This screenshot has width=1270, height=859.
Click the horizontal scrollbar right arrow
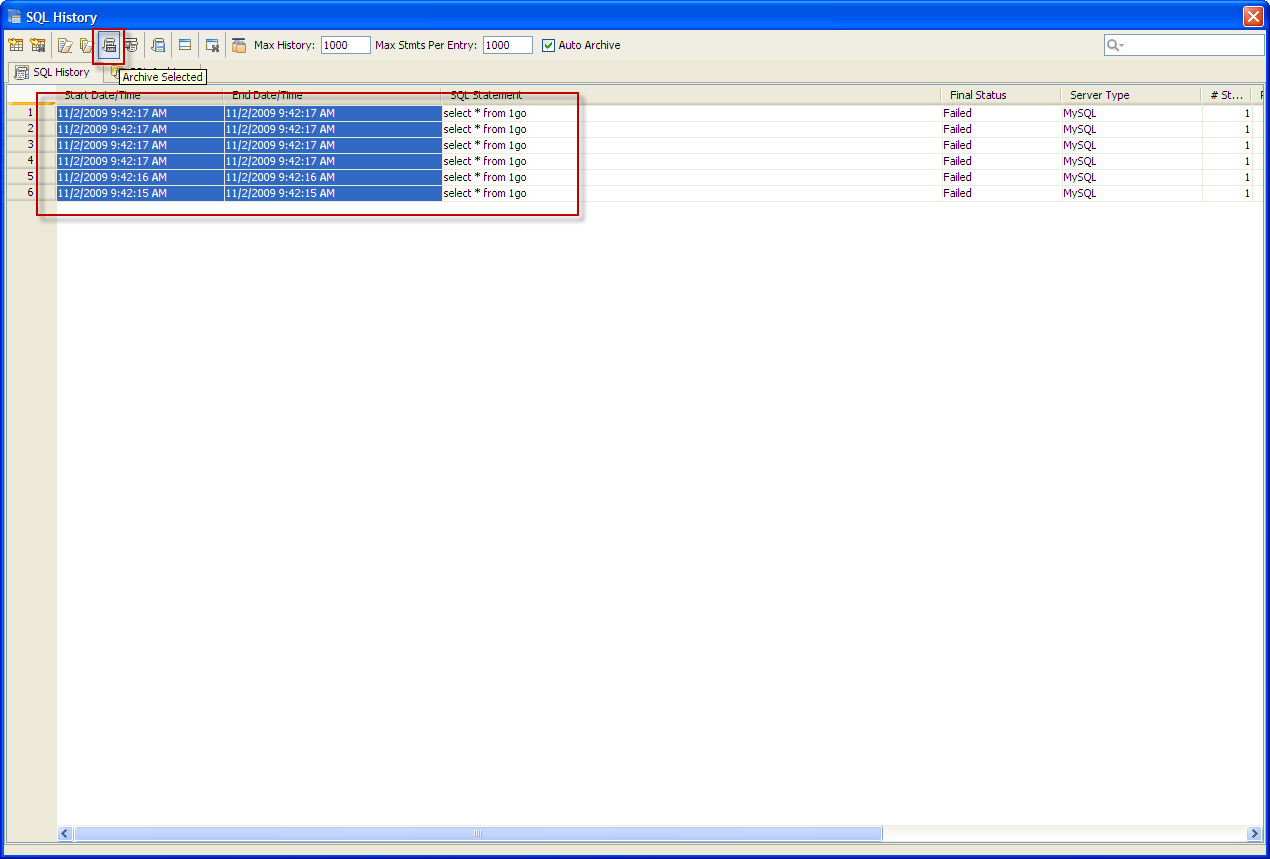pyautogui.click(x=1255, y=833)
